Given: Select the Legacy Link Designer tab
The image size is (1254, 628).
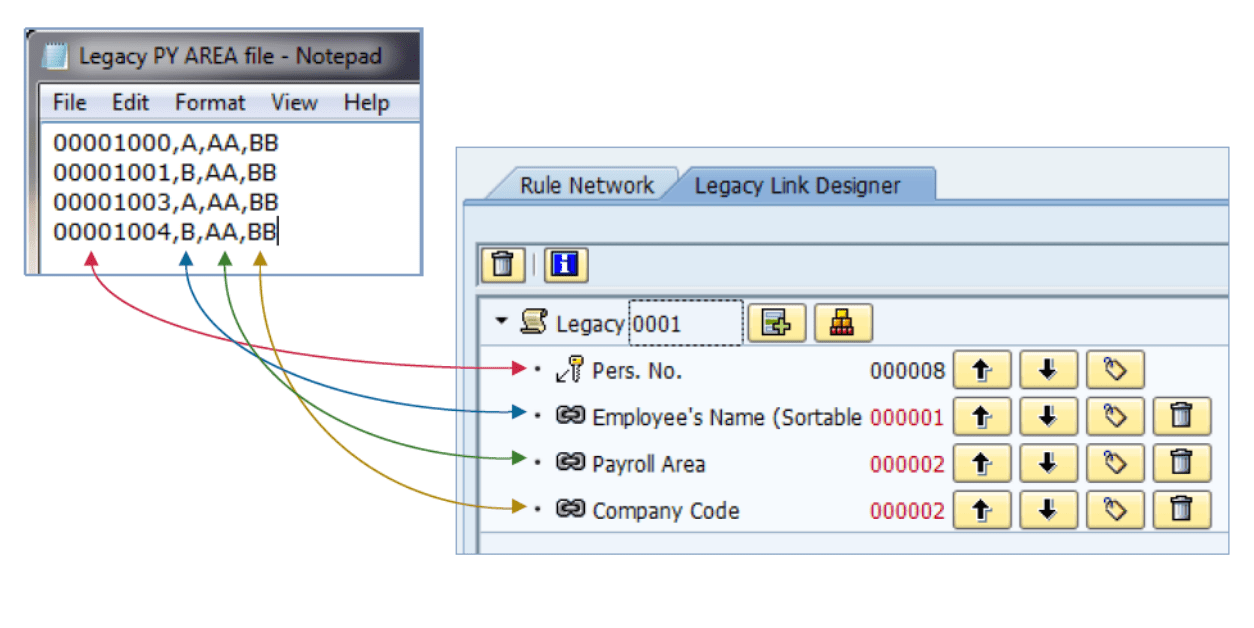Looking at the screenshot, I should (797, 185).
